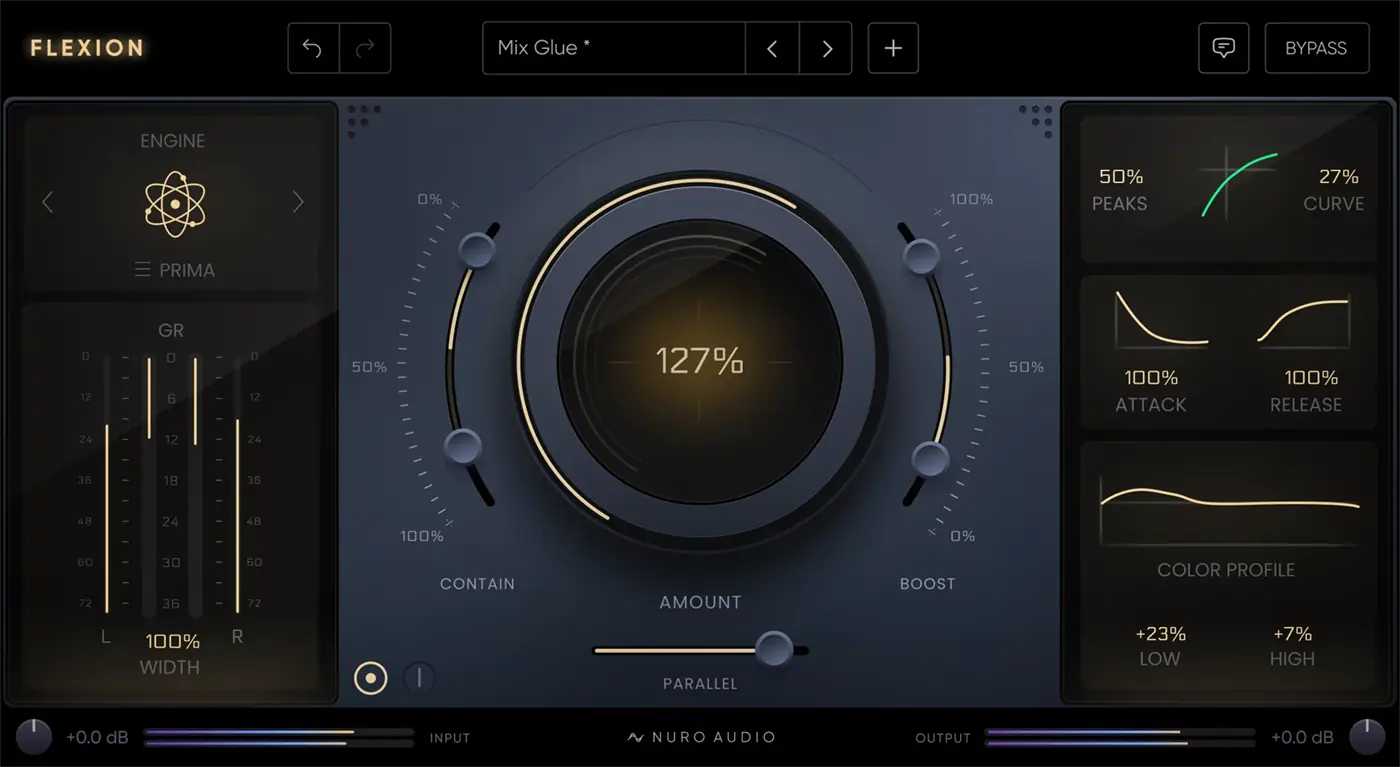Click the ENGINE heading text
Viewport: 1400px width, 767px height.
click(x=173, y=141)
